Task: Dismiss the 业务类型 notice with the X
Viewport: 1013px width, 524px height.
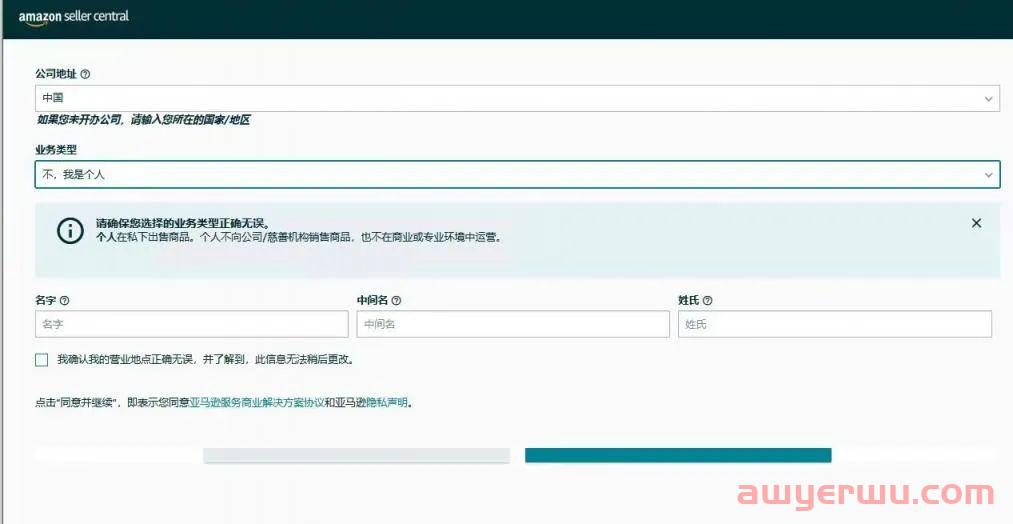Action: tap(976, 223)
